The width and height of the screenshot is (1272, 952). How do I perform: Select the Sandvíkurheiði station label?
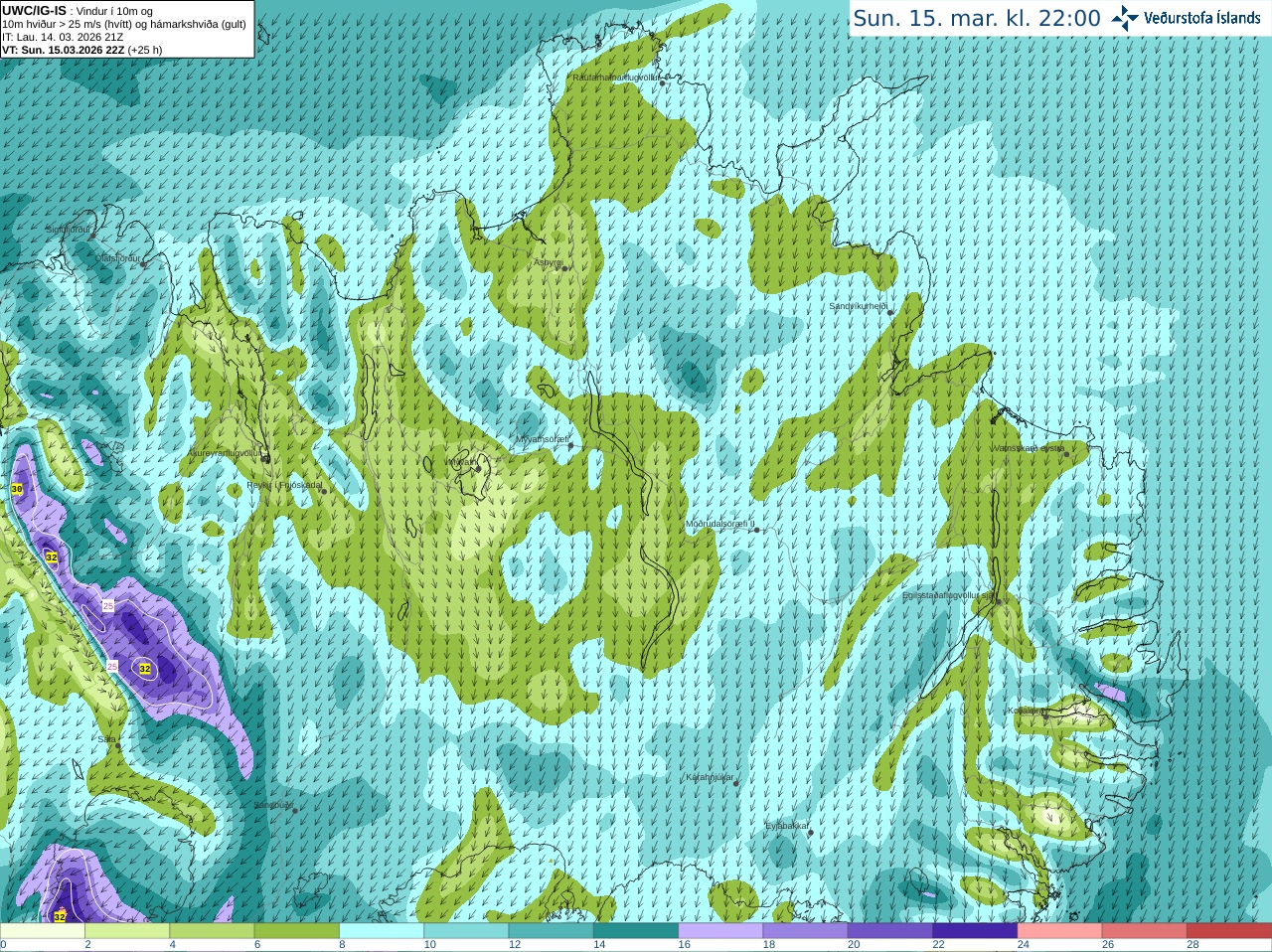pos(859,306)
